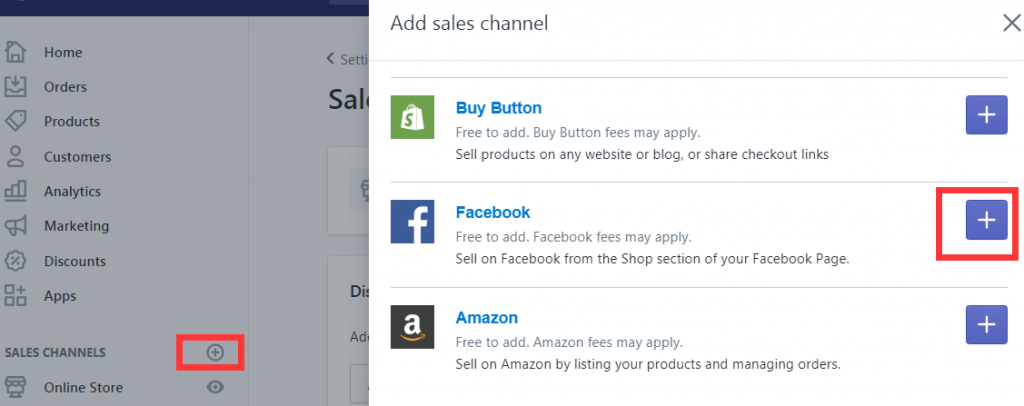
Task: Close the Add sales channel dialog
Action: click(1011, 23)
